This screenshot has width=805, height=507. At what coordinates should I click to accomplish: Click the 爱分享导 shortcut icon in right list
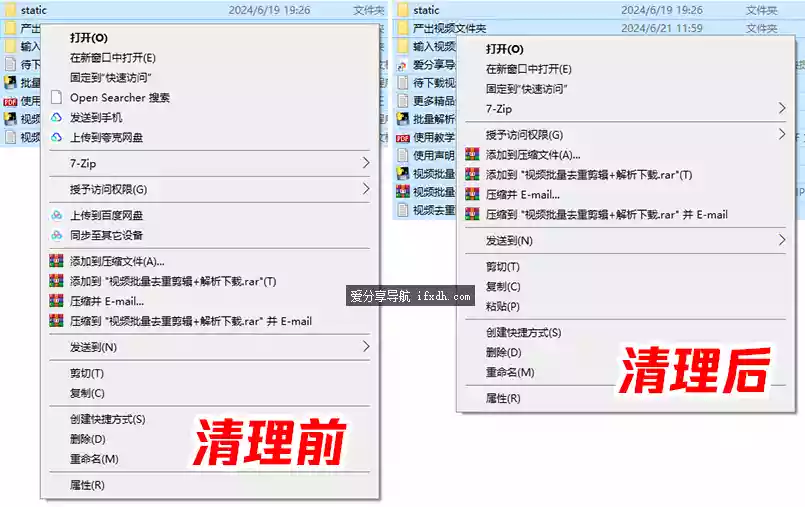click(x=402, y=65)
